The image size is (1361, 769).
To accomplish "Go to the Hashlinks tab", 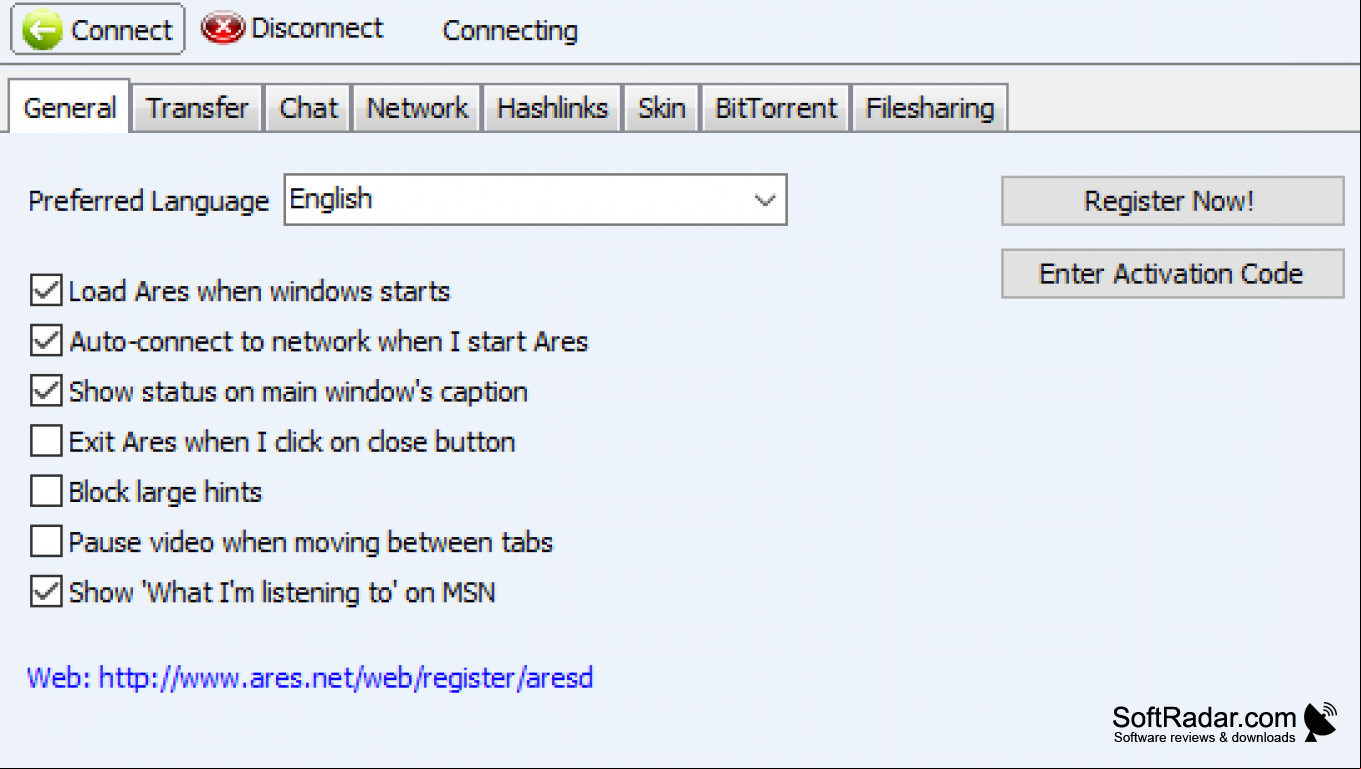I will click(553, 108).
